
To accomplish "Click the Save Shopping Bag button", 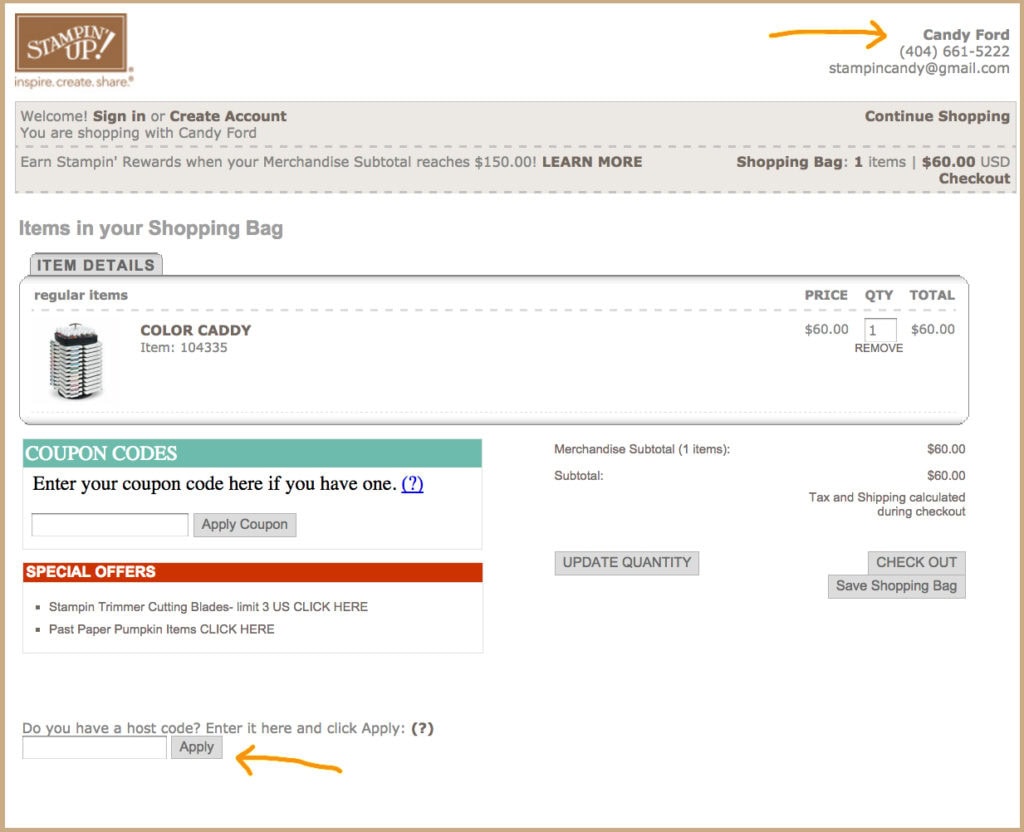I will pos(896,586).
